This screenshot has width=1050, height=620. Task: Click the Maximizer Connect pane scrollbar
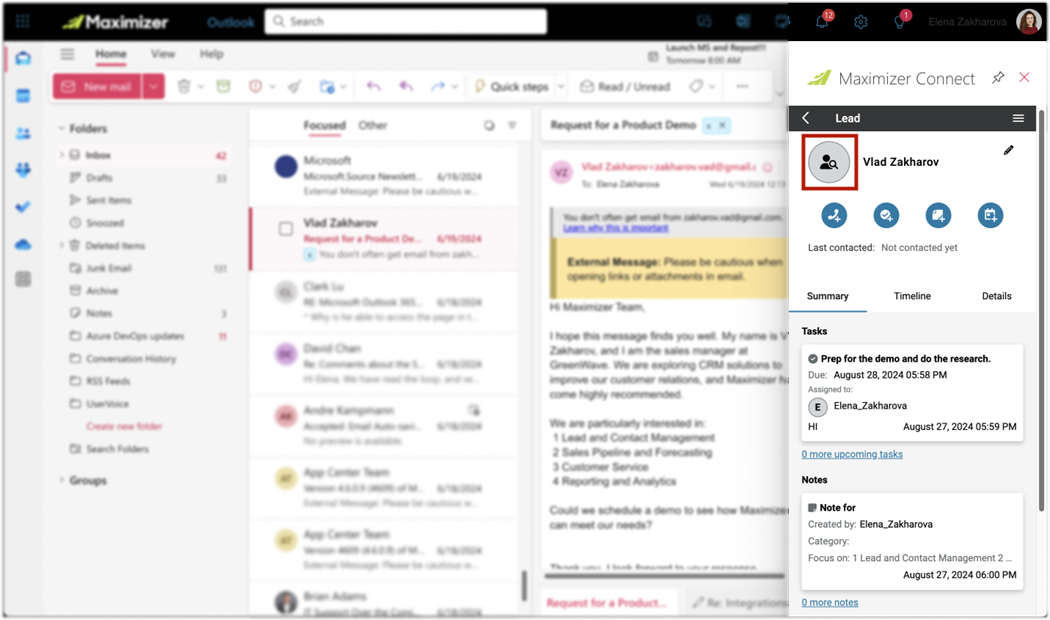(1041, 311)
